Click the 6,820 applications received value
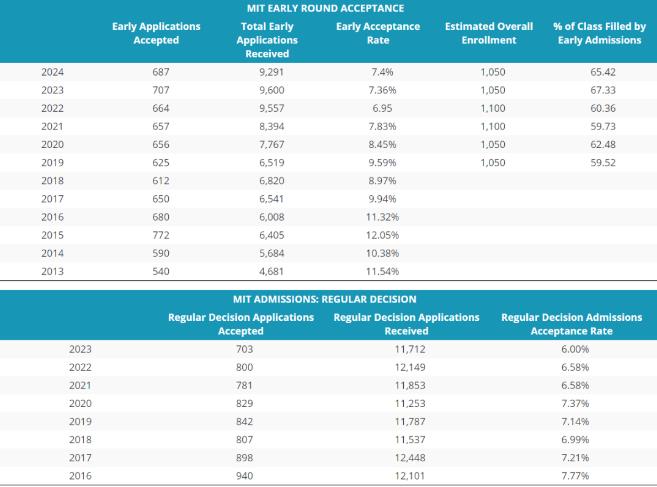Screen dimensions: 657x487 click(272, 181)
